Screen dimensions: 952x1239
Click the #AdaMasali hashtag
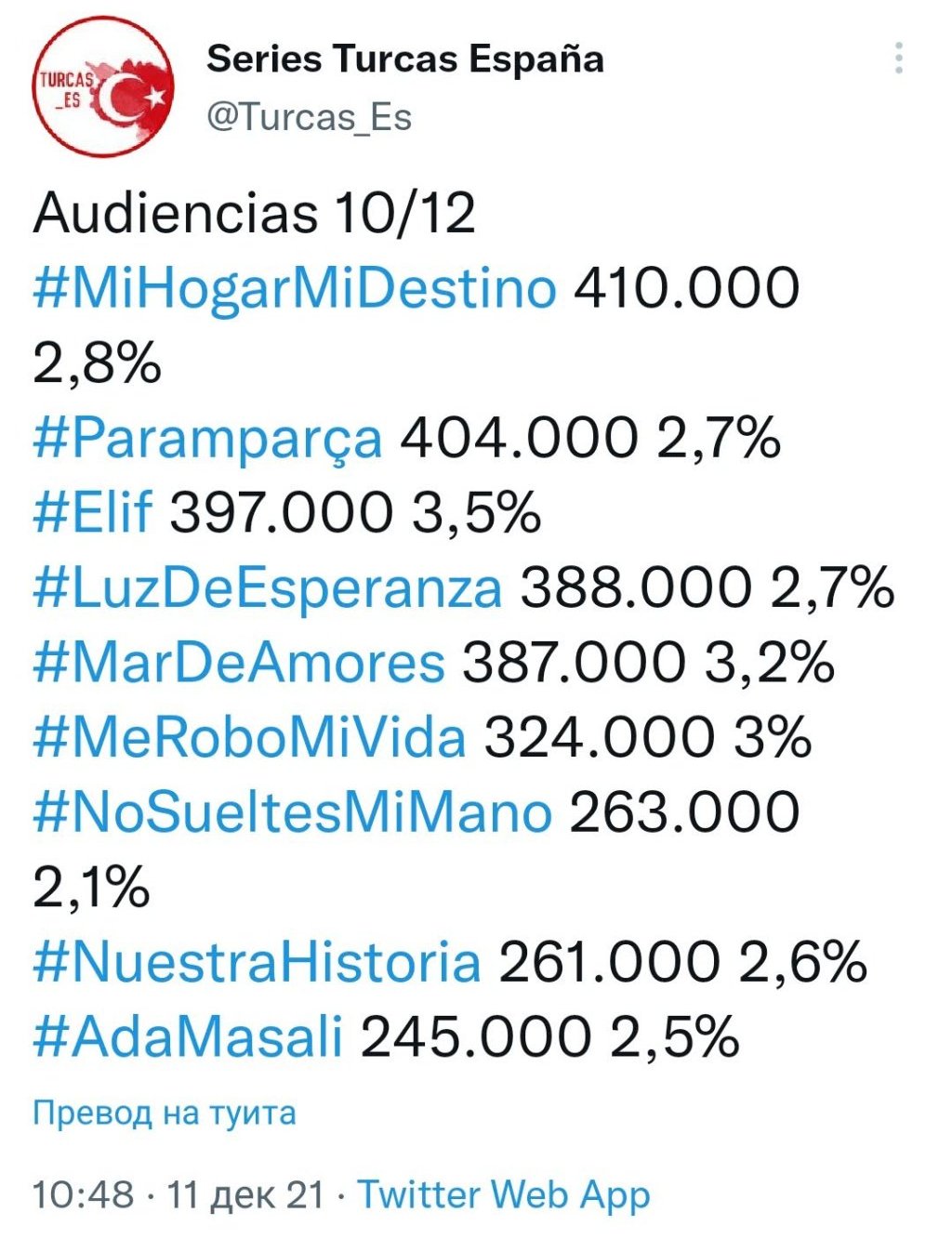(x=188, y=1036)
